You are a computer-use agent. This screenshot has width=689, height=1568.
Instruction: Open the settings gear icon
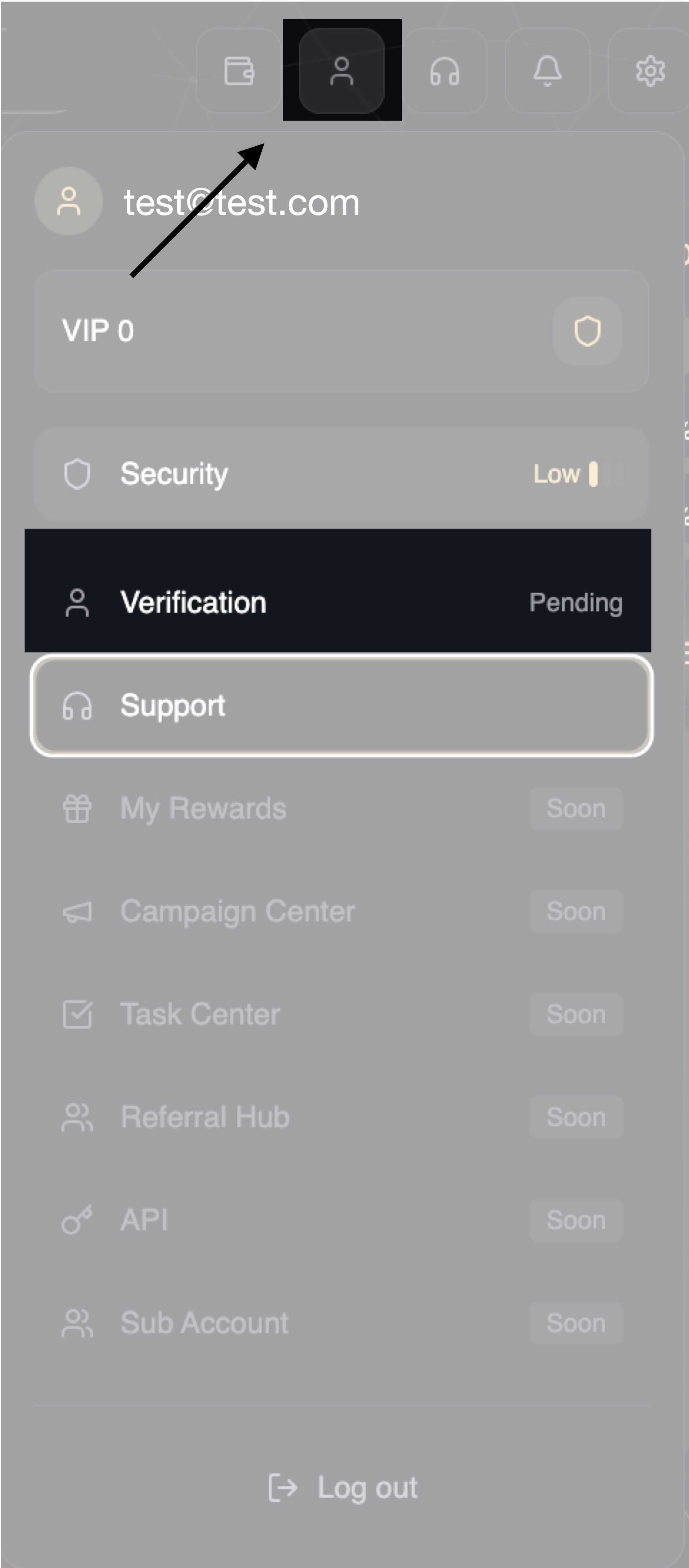click(x=650, y=70)
